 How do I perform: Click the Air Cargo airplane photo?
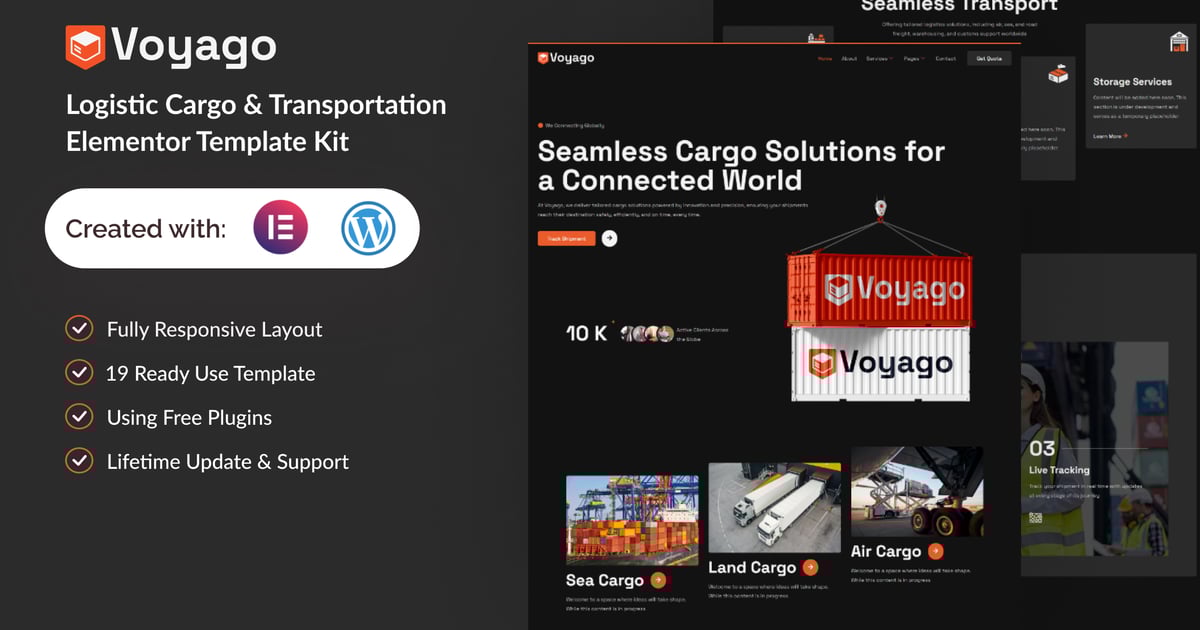(917, 491)
